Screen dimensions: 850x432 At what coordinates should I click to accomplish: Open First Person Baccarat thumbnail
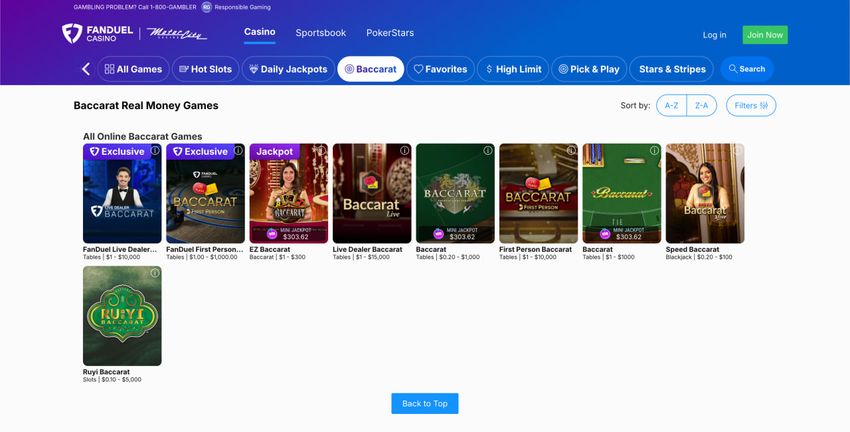(x=539, y=194)
